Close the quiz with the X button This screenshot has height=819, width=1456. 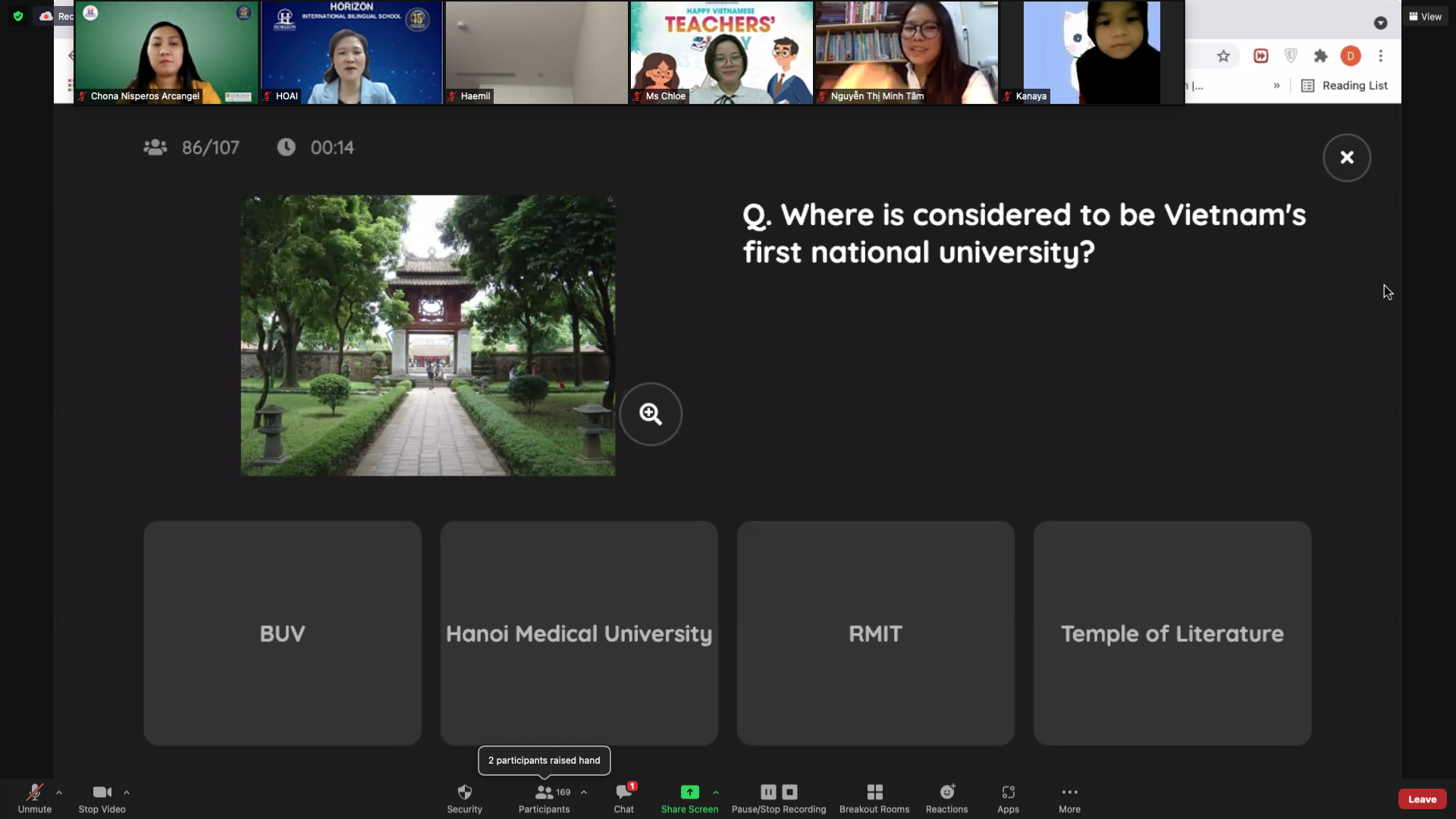[x=1347, y=158]
